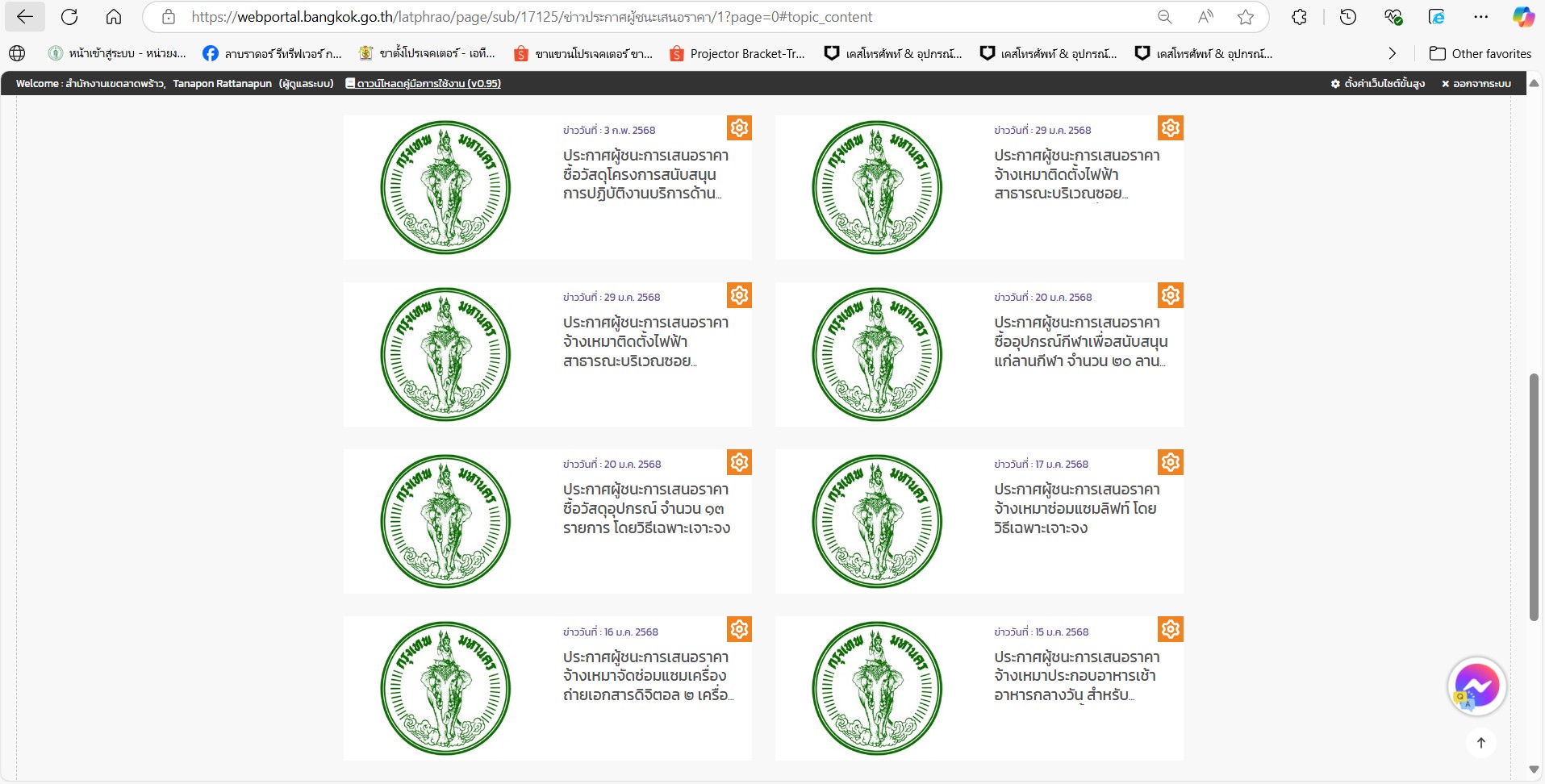The height and width of the screenshot is (784, 1545).
Task: Click date text ข่าววันที่ : 16 ม.ค. 2568
Action: pyautogui.click(x=611, y=632)
